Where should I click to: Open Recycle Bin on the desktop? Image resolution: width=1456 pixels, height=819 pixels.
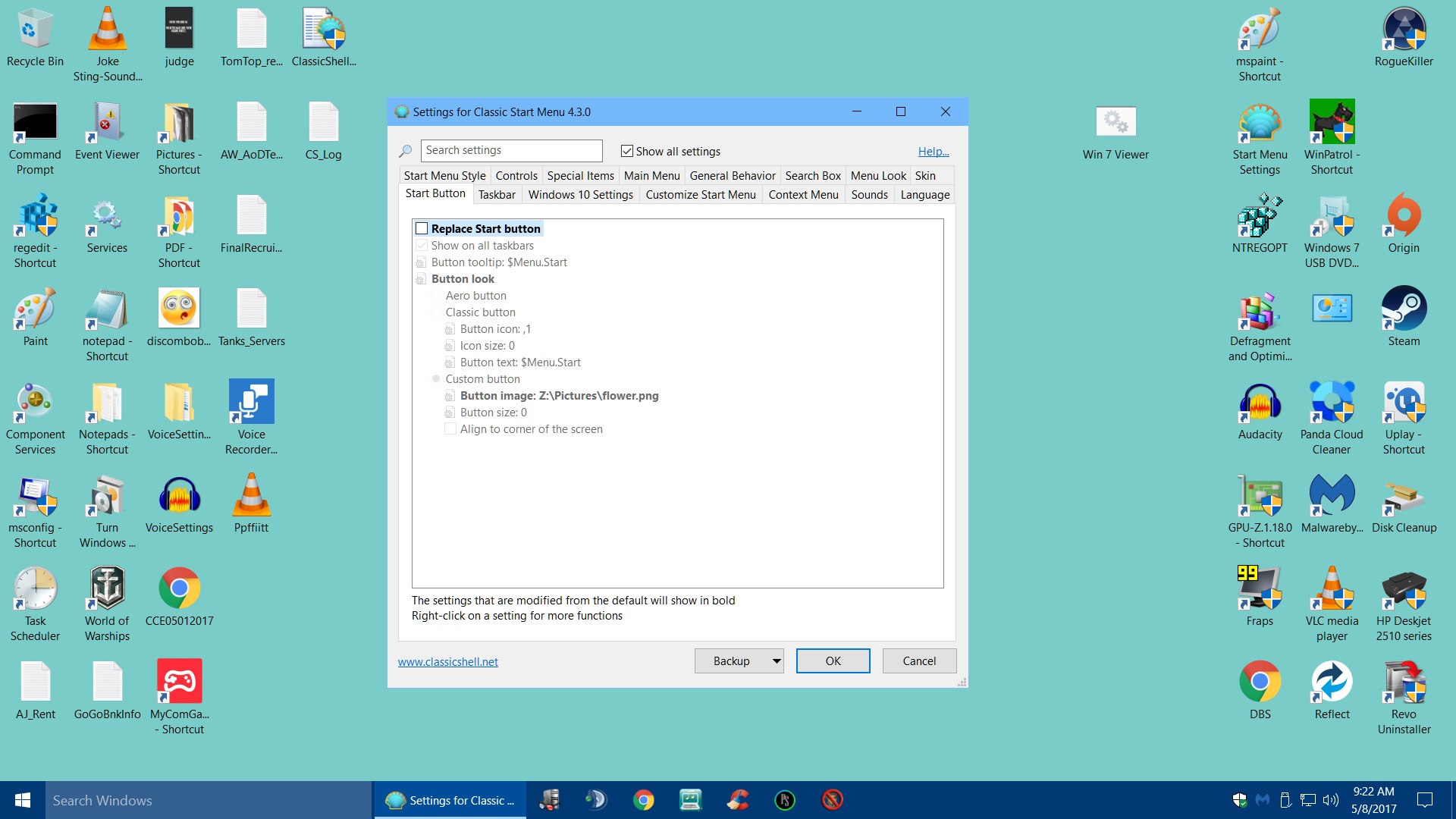(35, 30)
